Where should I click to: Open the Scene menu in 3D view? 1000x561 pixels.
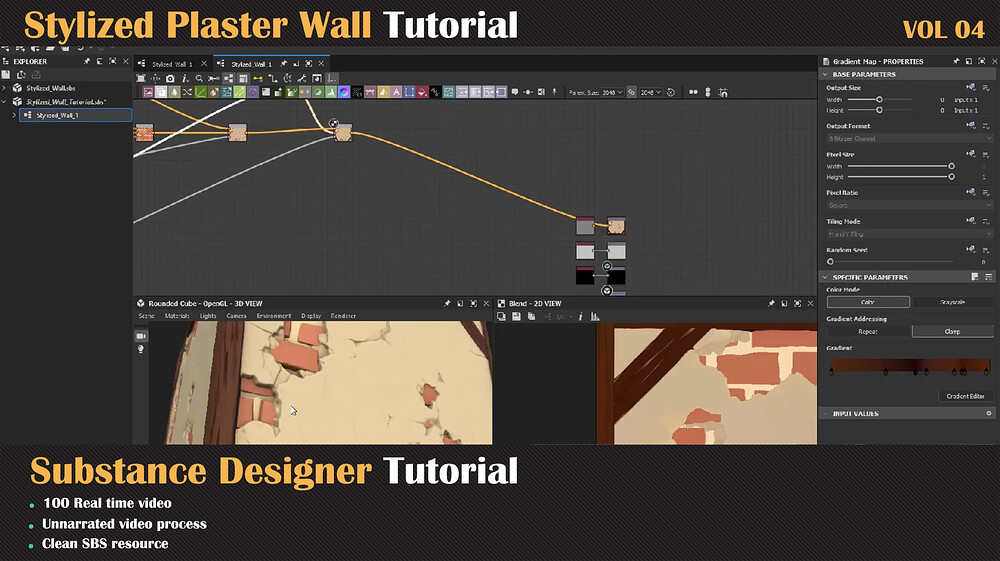(147, 316)
